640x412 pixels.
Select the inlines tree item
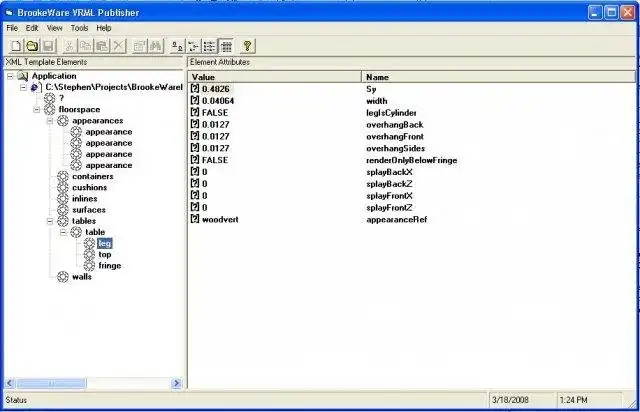point(85,198)
